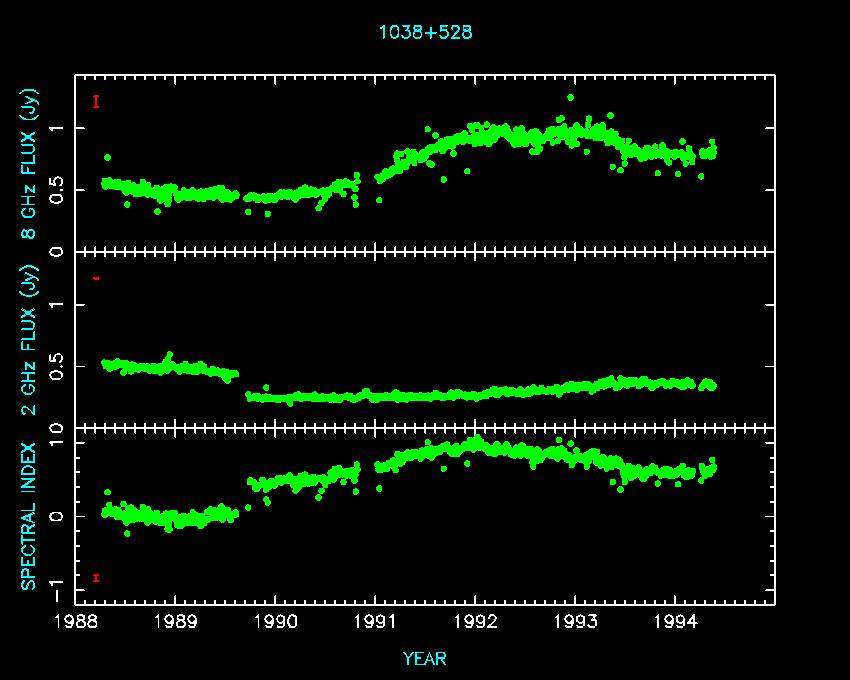850x680 pixels.
Task: Click the SPECTRAL INDEX axis label
Action: tap(29, 515)
